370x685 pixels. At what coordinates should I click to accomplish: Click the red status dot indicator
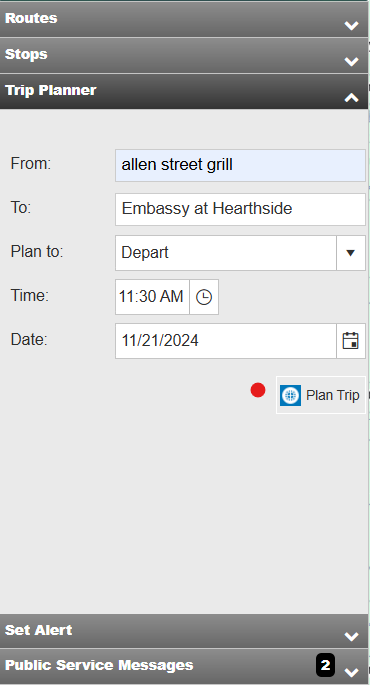(258, 390)
